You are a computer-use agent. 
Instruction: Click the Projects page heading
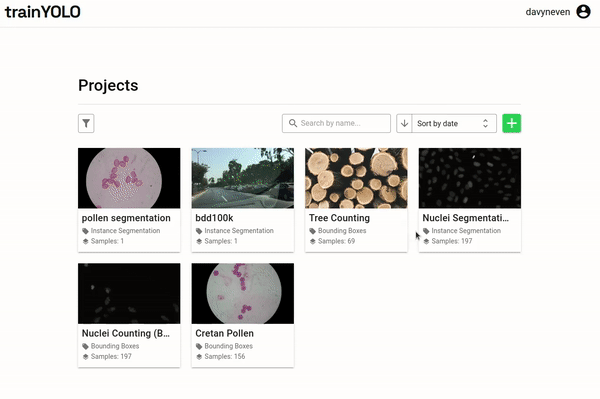click(108, 85)
